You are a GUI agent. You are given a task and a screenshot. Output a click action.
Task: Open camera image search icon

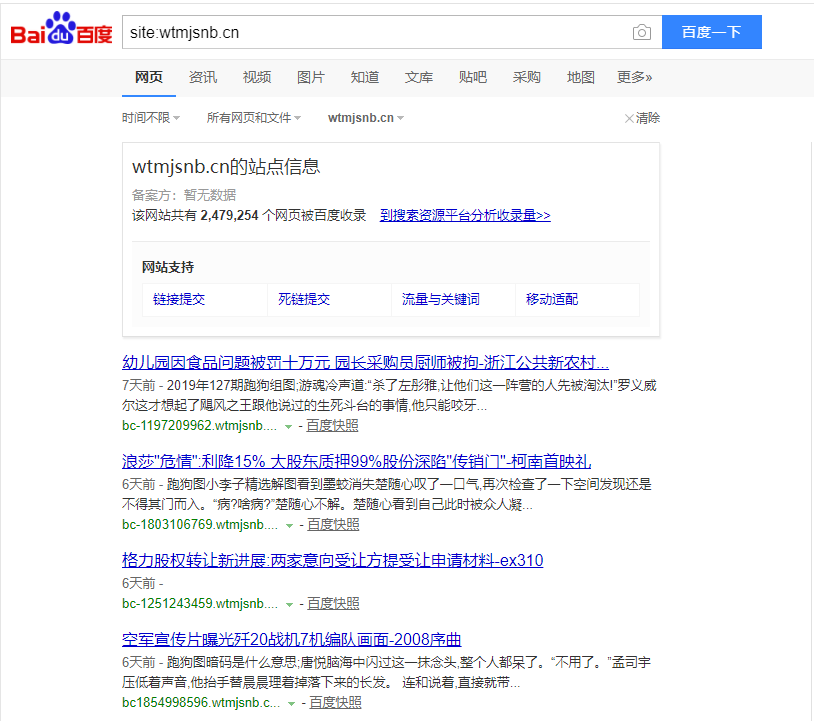point(642,32)
